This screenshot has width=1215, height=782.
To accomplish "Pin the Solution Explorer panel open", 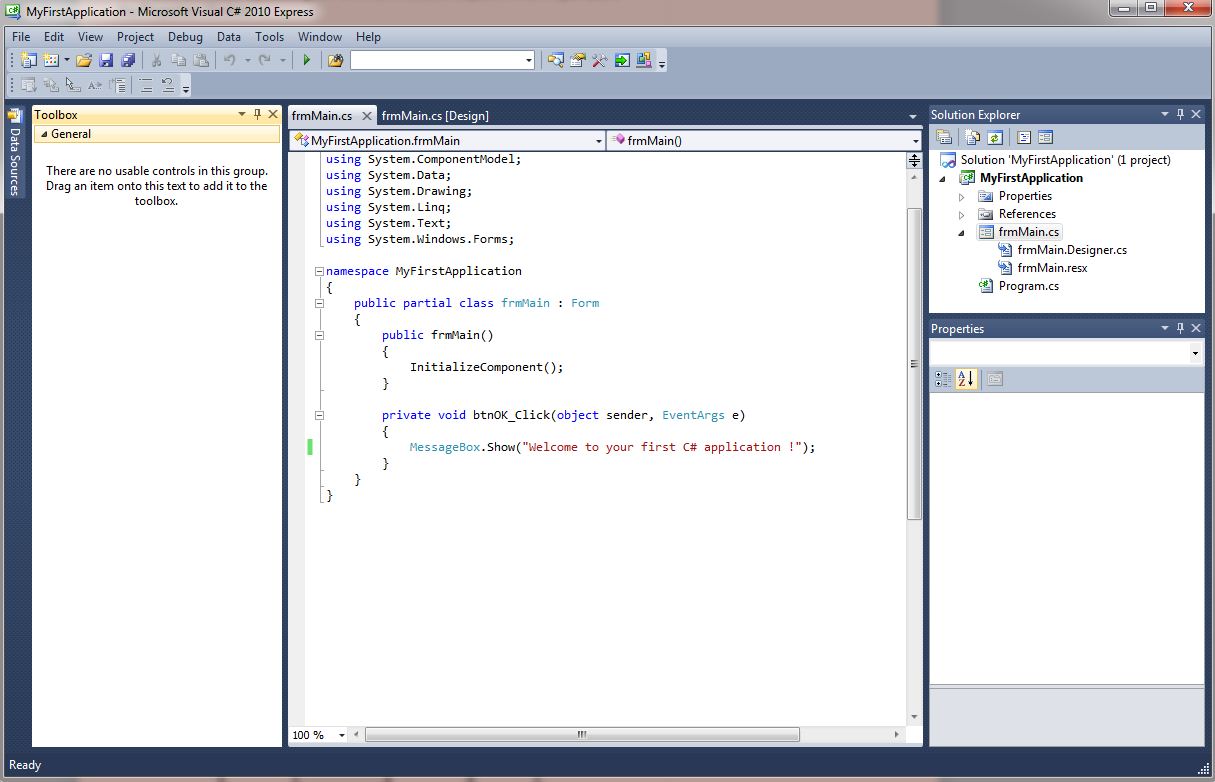I will pos(1178,113).
